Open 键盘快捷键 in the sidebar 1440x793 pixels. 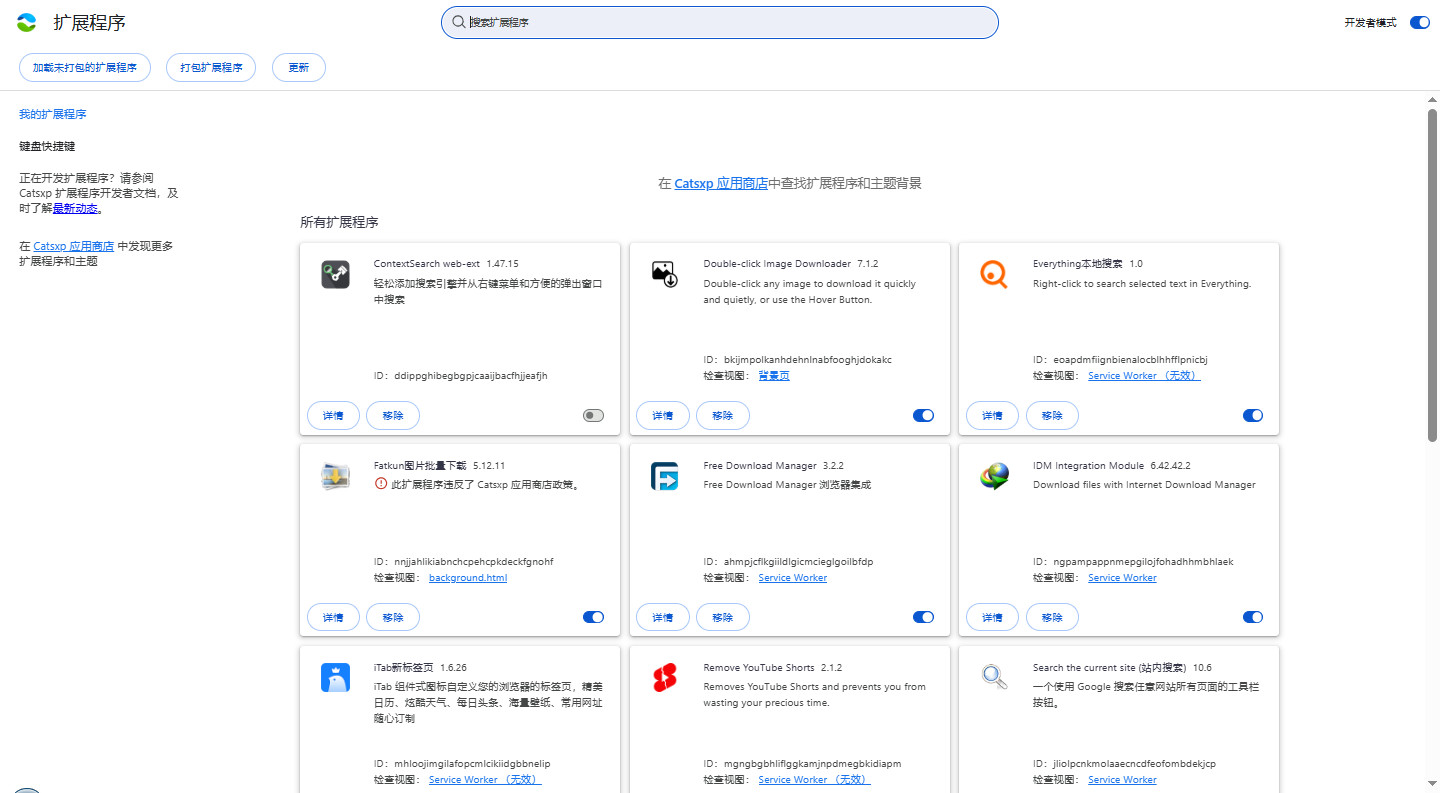tap(47, 146)
